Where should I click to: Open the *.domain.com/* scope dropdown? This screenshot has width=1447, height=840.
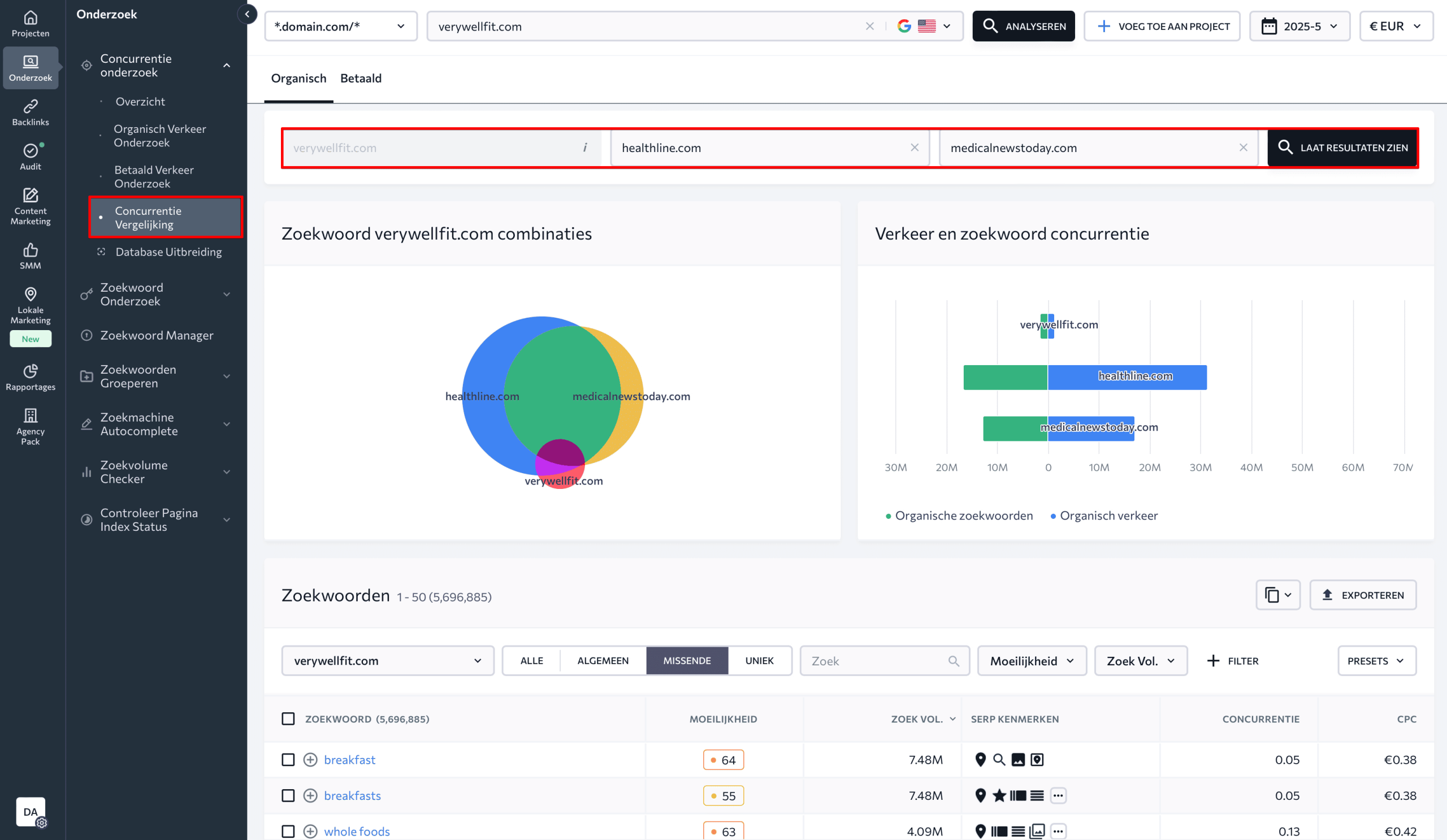point(340,26)
